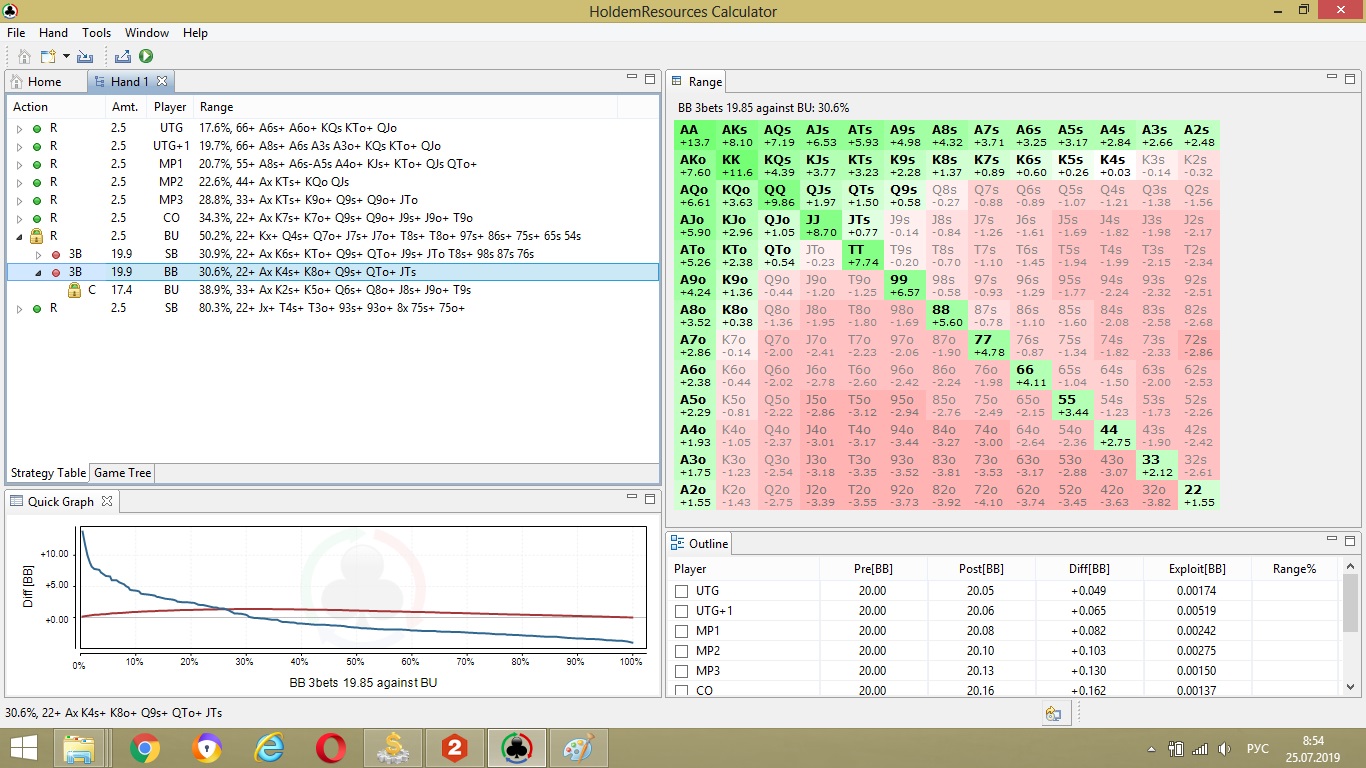Open the New hand dropdown arrow
The height and width of the screenshot is (768, 1366).
coord(66,57)
